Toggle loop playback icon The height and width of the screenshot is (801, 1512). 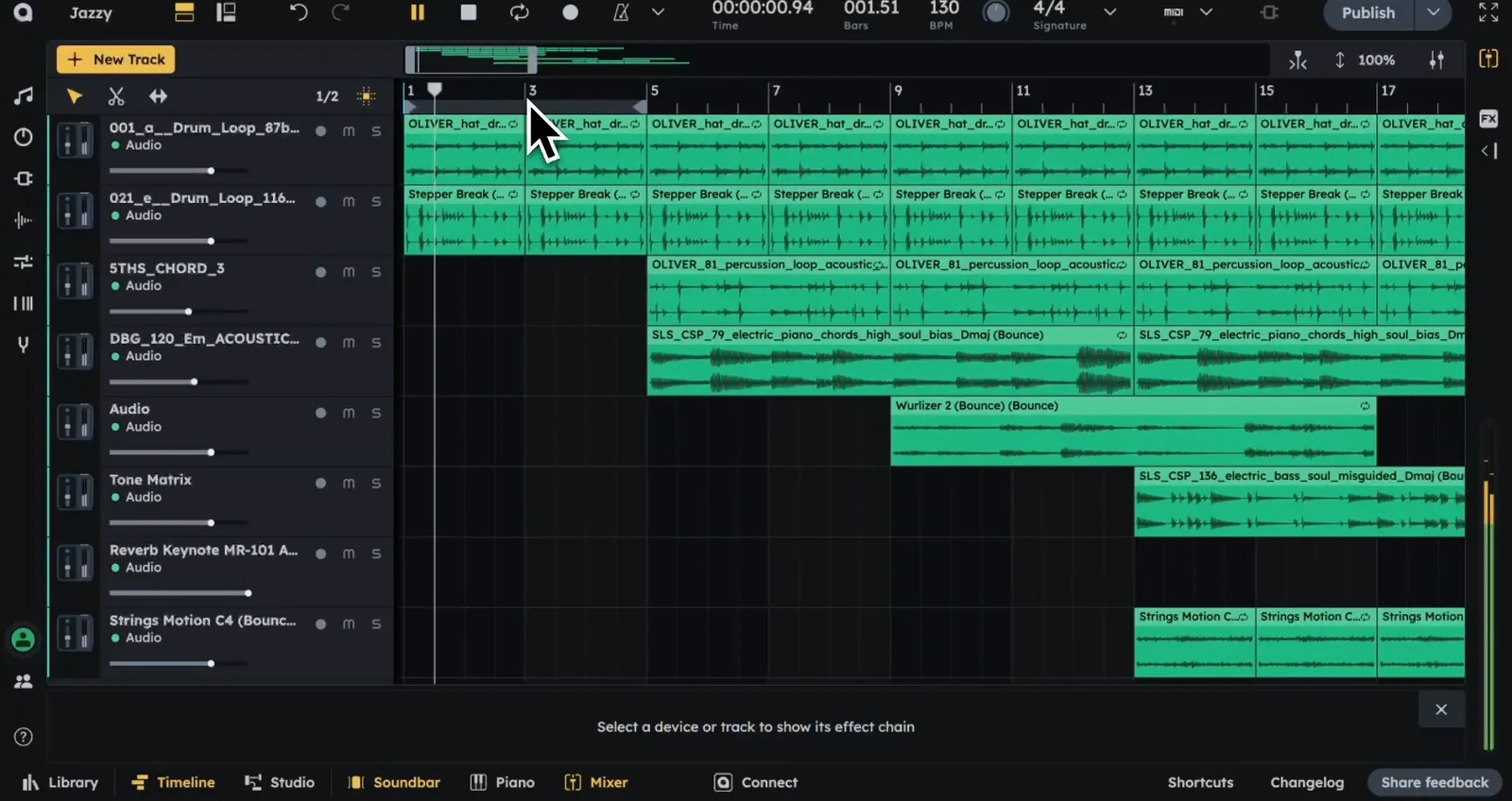(519, 12)
